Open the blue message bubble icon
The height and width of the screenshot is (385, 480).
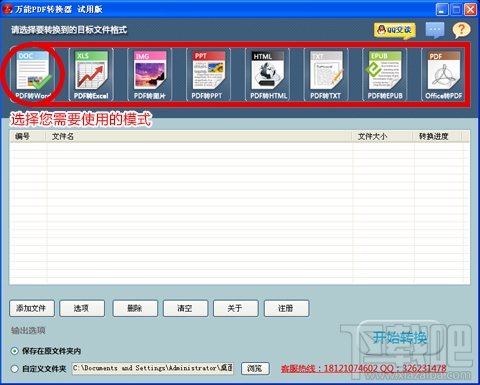435,30
